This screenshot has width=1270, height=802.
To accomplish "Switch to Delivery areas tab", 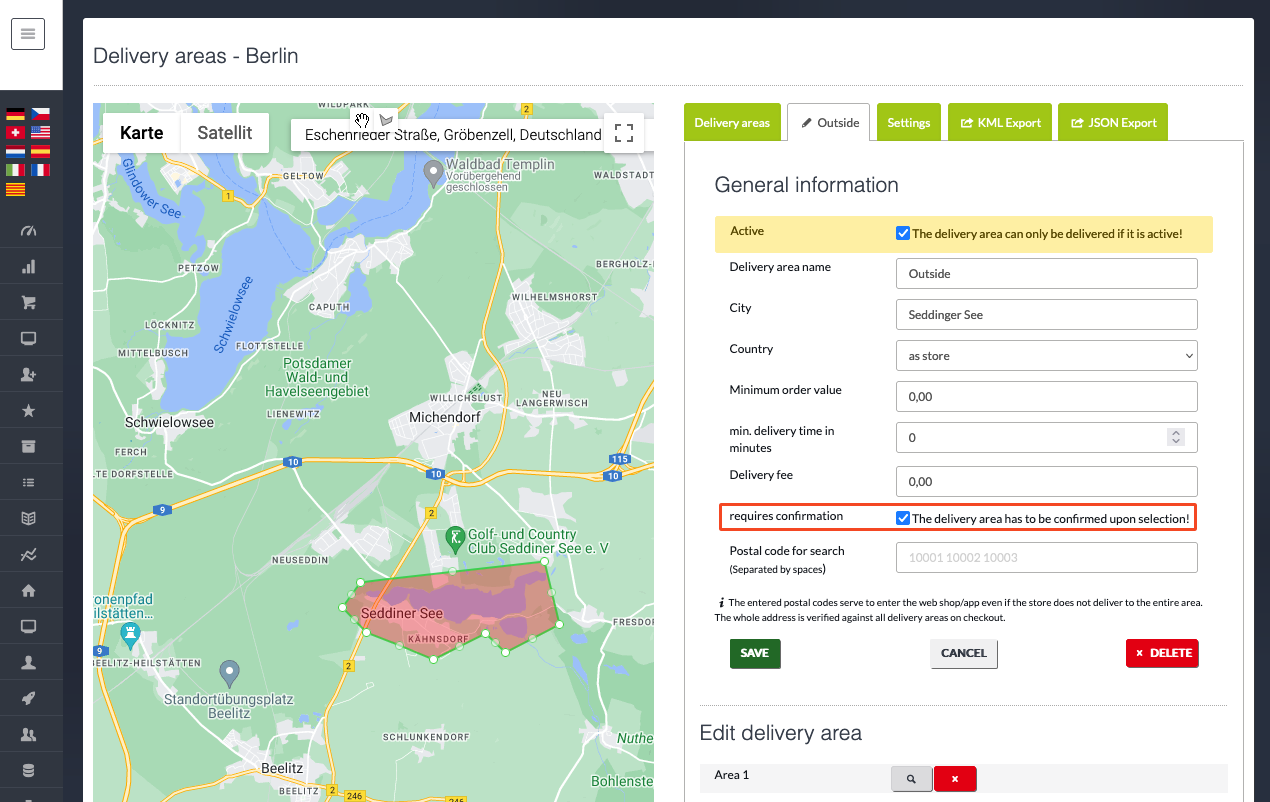I will tap(732, 122).
